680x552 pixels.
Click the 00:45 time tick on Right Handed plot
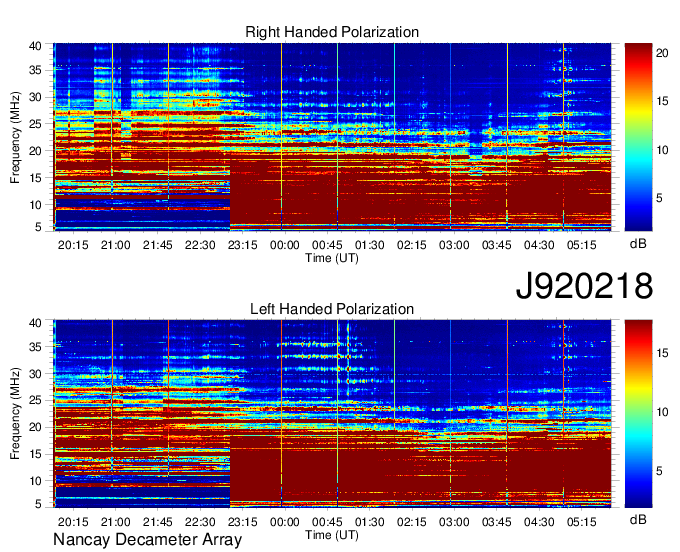(327, 245)
